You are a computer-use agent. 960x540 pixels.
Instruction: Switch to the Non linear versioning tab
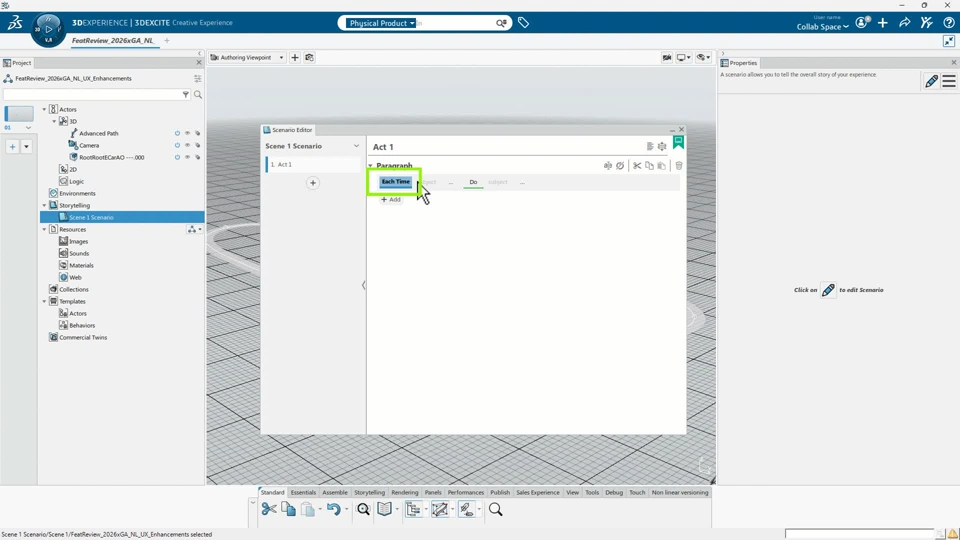680,492
